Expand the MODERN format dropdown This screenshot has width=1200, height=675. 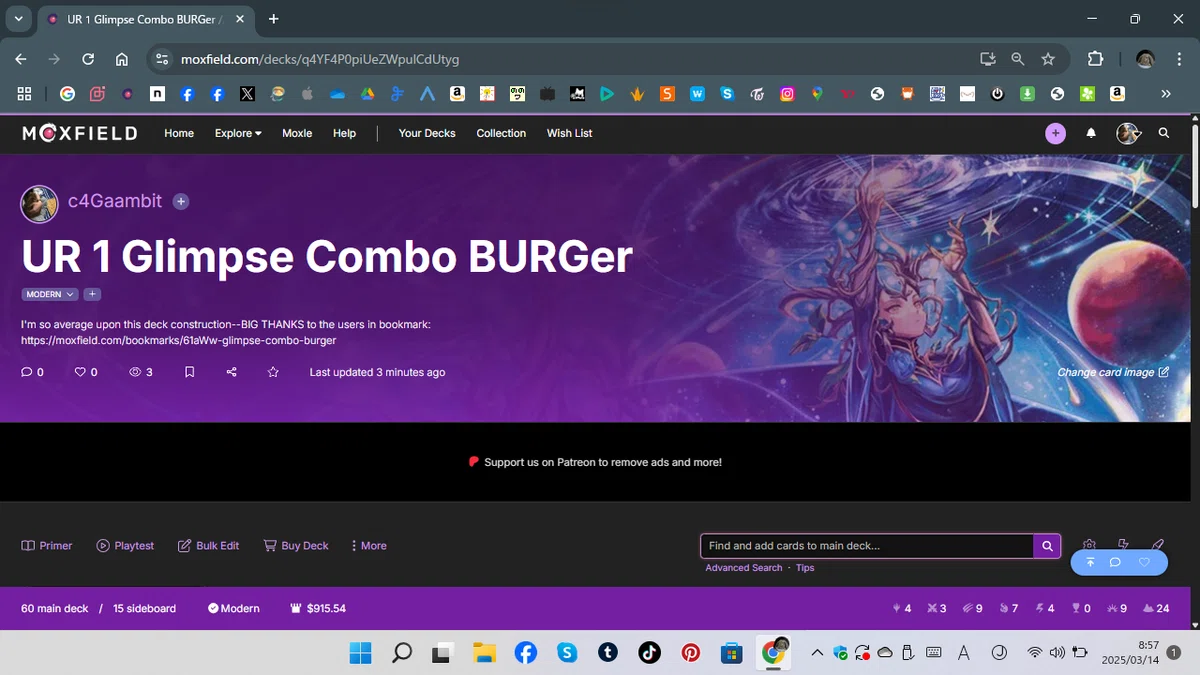coord(50,294)
